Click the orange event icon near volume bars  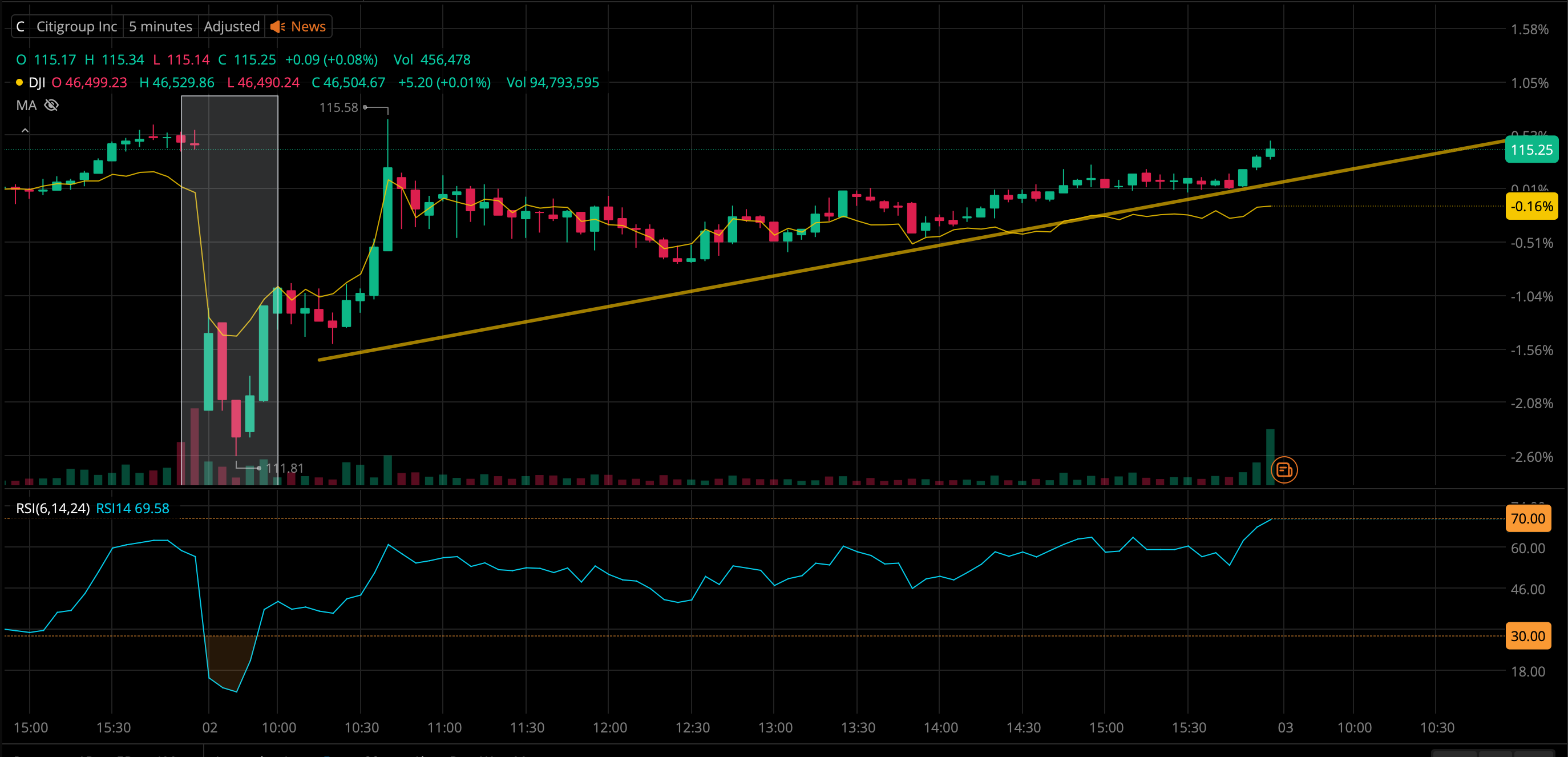click(1284, 469)
